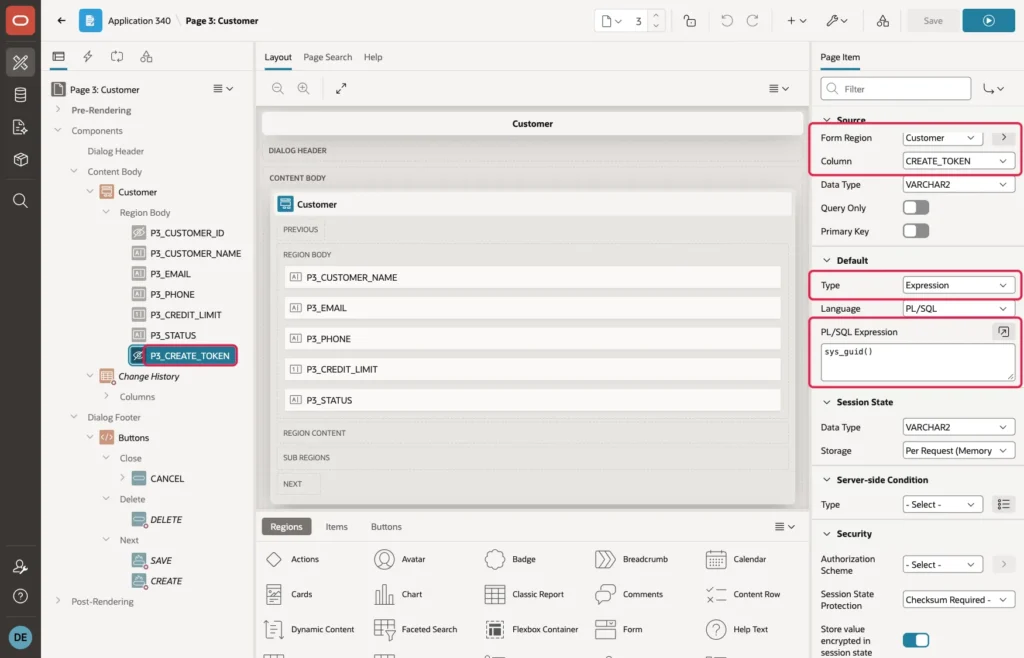Open Shared Components icon in toolbar
This screenshot has height=658, width=1024.
point(882,21)
